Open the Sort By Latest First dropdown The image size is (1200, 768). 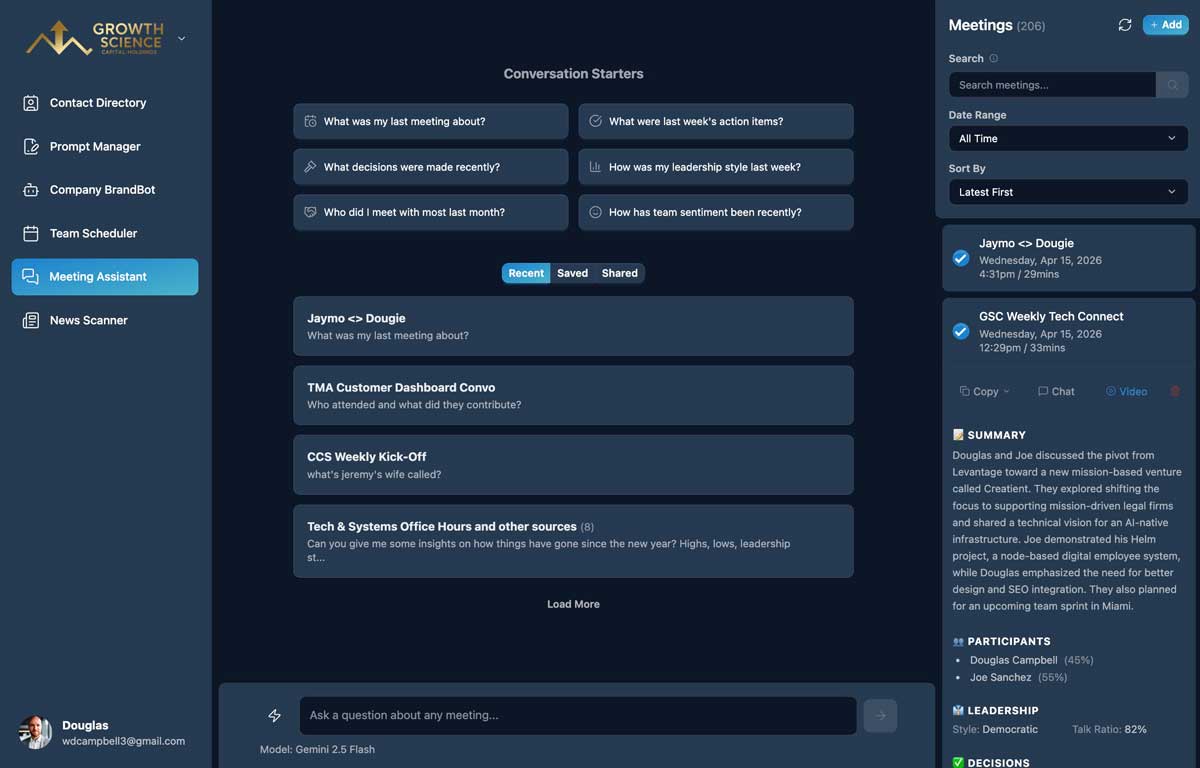pyautogui.click(x=1068, y=192)
